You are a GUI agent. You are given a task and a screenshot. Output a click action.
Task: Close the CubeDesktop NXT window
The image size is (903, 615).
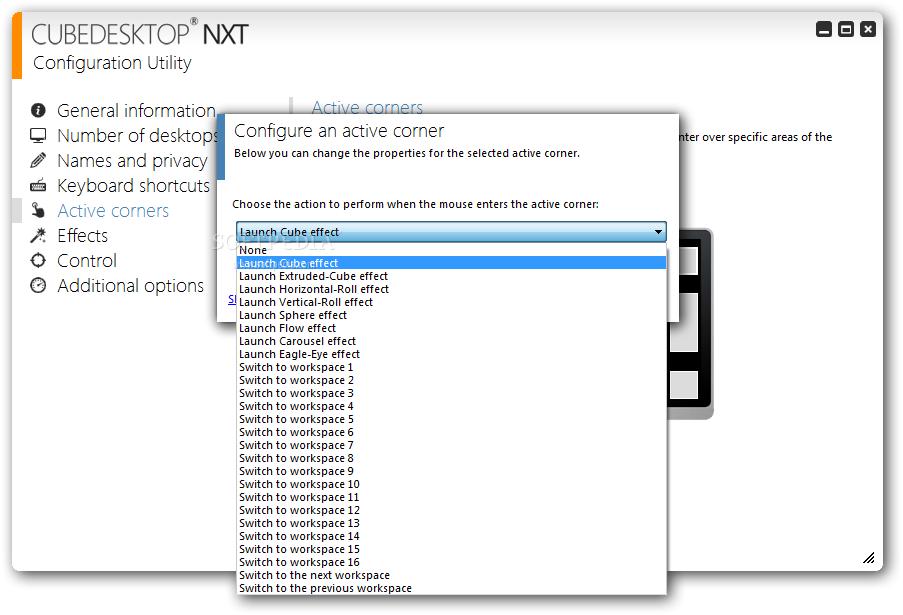click(868, 29)
